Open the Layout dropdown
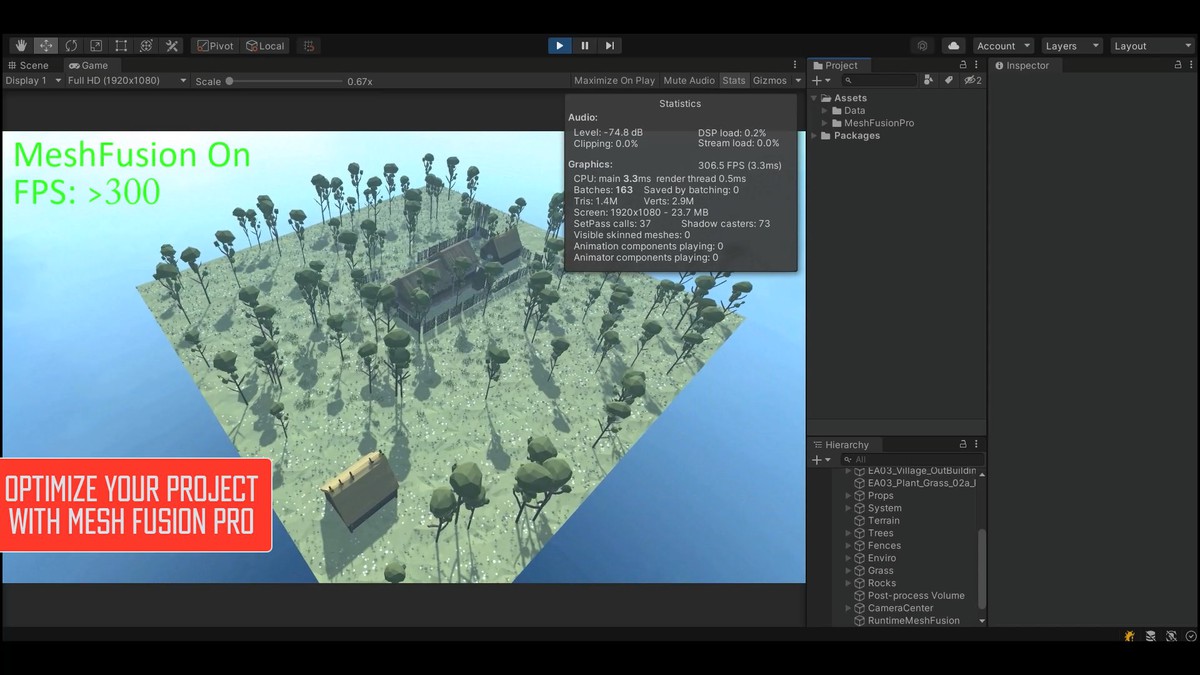 [x=1152, y=46]
